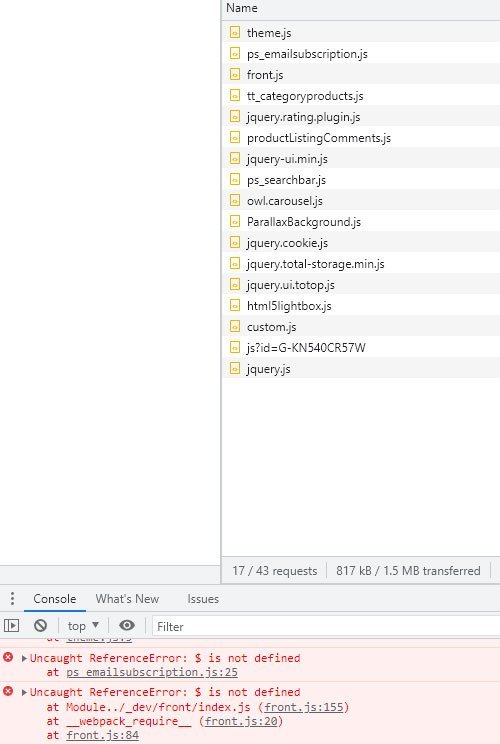Click the script icon next to productListingComments.js
The height and width of the screenshot is (744, 500).
point(234,137)
